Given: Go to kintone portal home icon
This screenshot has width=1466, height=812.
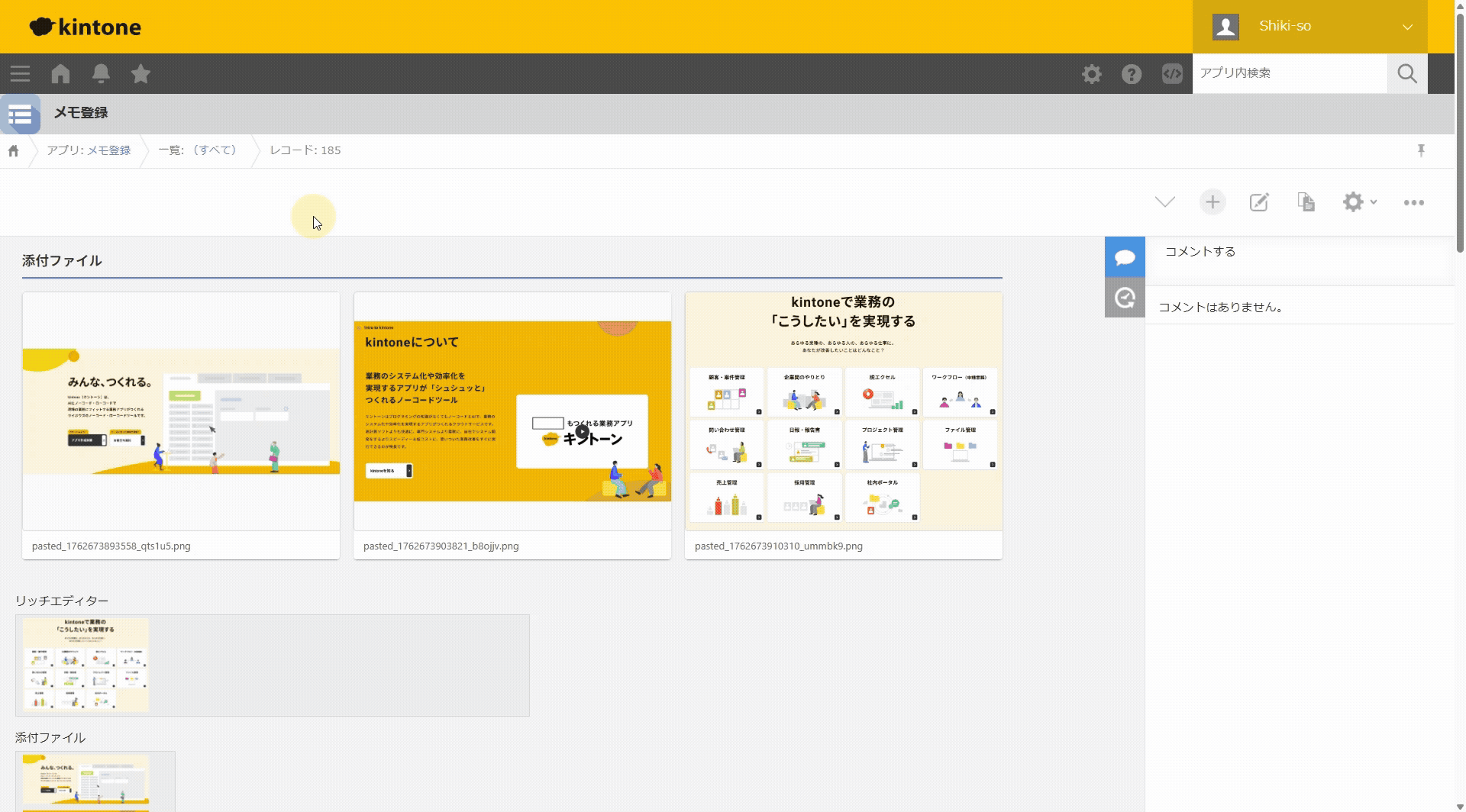Looking at the screenshot, I should point(60,74).
